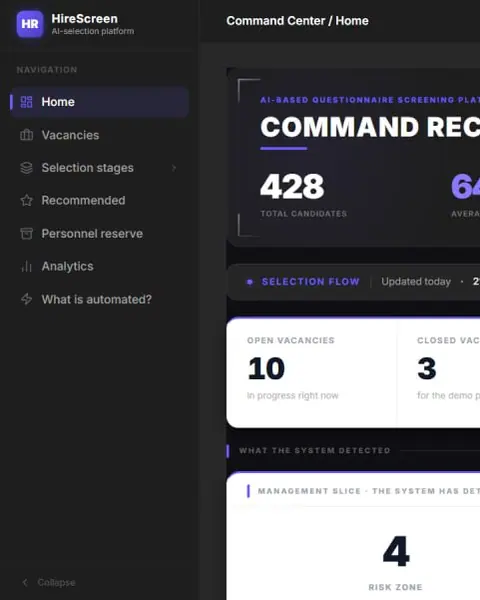The width and height of the screenshot is (480, 600).
Task: Collapse the sidebar navigation
Action: (x=49, y=582)
